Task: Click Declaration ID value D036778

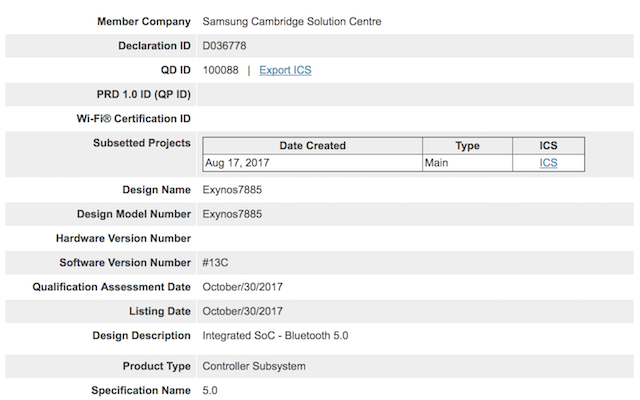Action: (x=224, y=46)
